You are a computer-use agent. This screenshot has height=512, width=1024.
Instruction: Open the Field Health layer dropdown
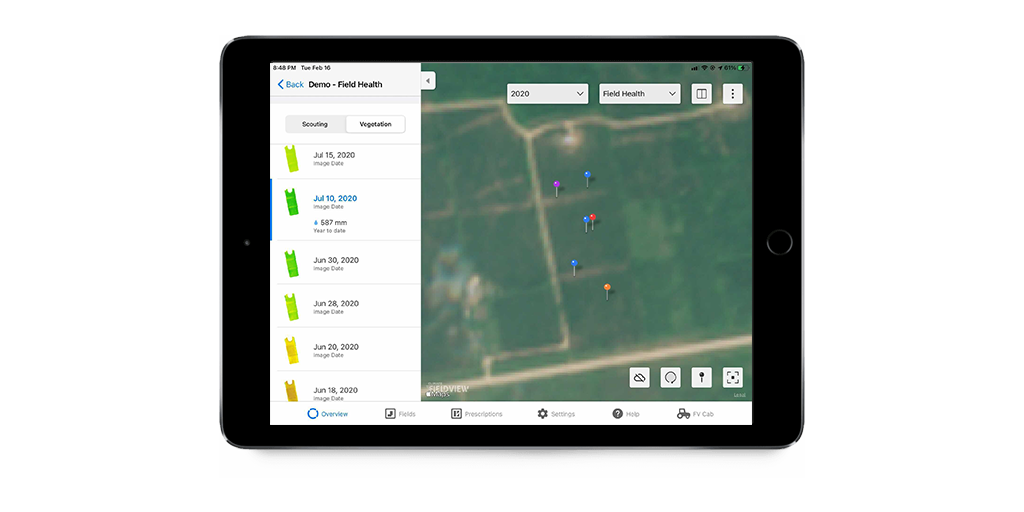(639, 94)
